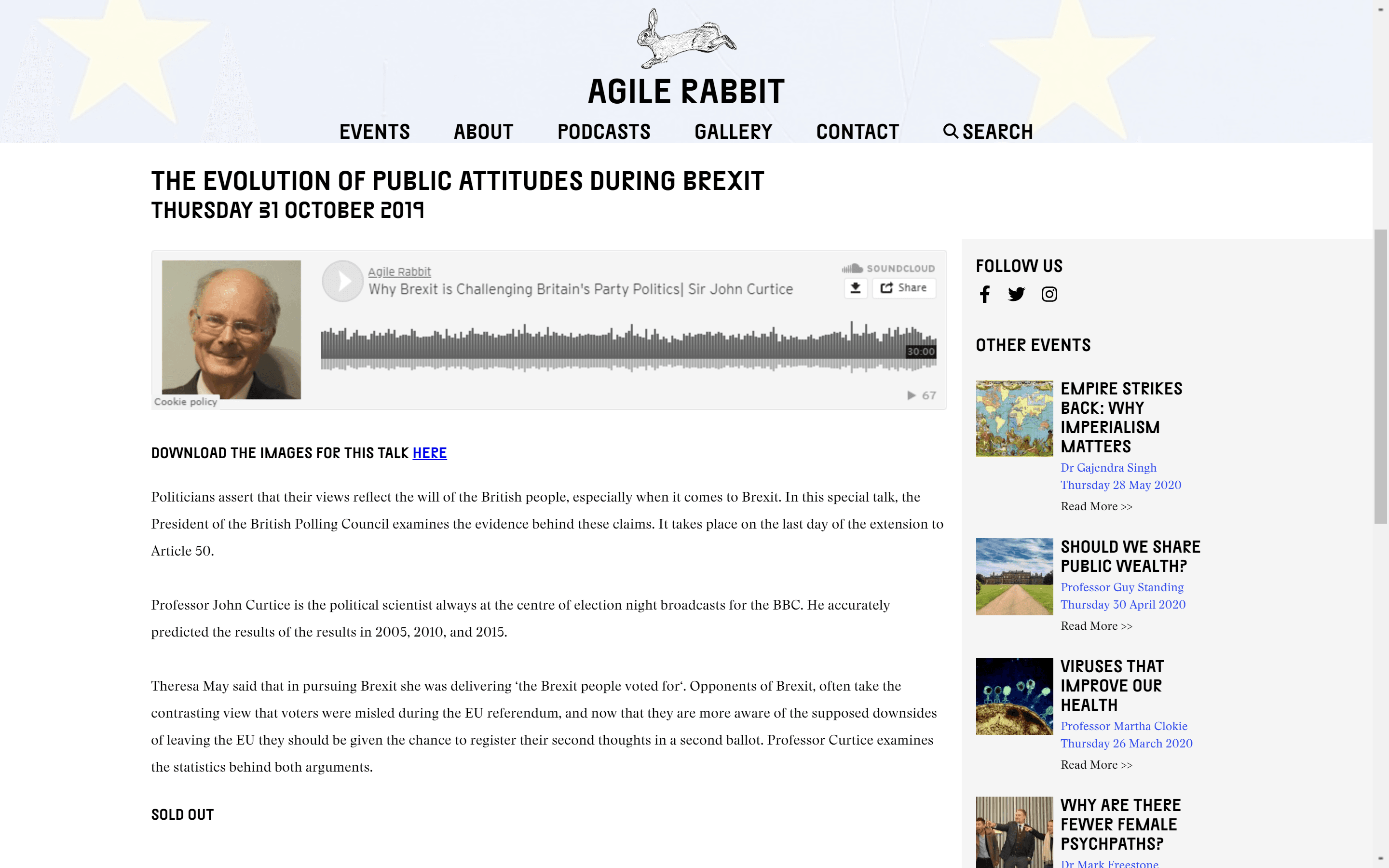The height and width of the screenshot is (868, 1389).
Task: Click the SoundCloud logo in player
Action: [888, 268]
